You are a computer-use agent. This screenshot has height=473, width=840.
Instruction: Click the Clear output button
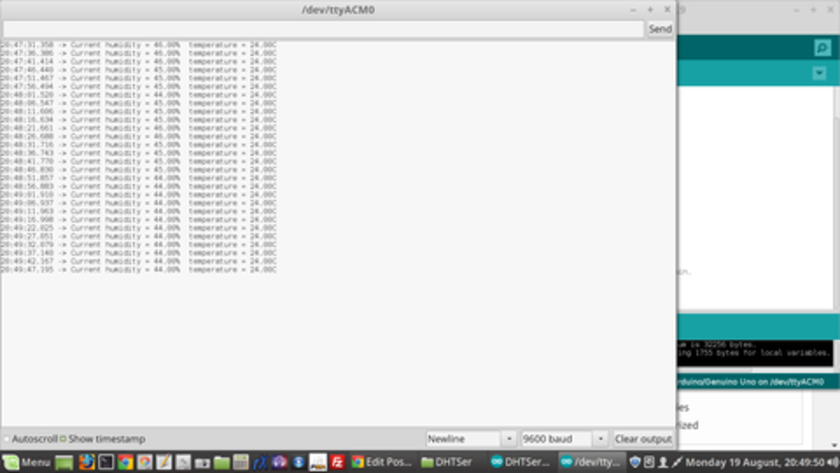coord(643,439)
